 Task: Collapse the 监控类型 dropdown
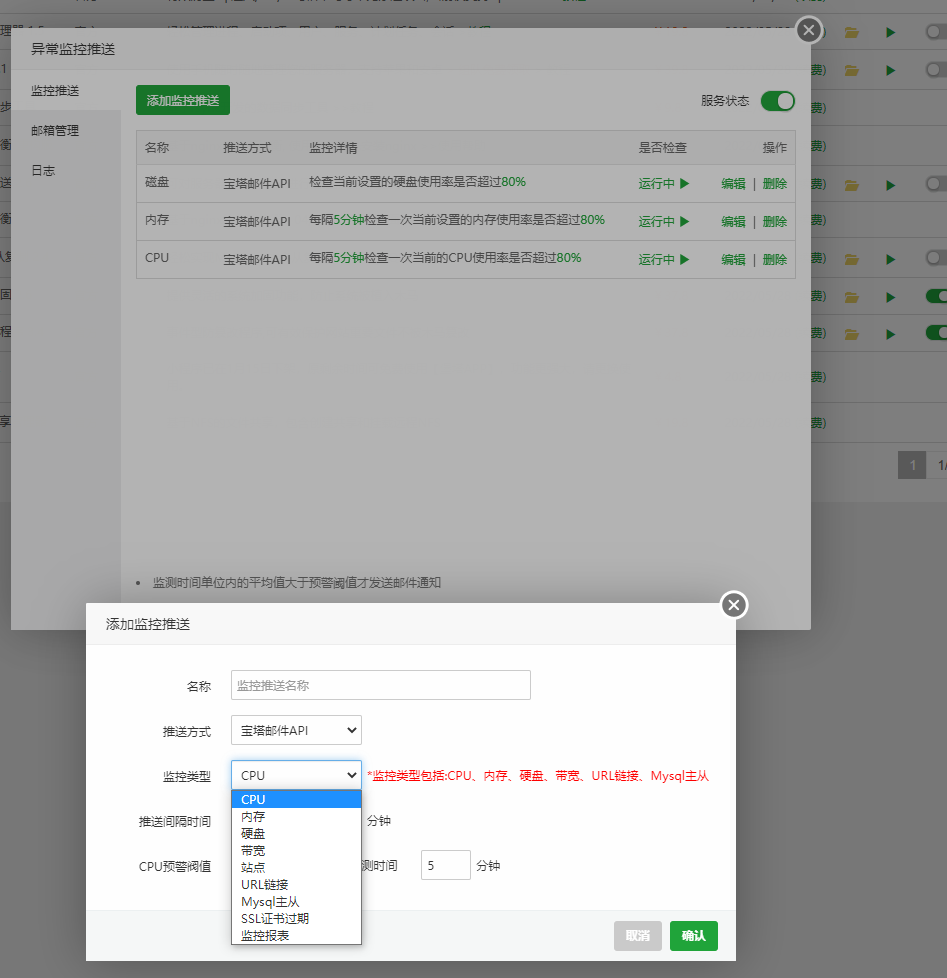(x=296, y=775)
